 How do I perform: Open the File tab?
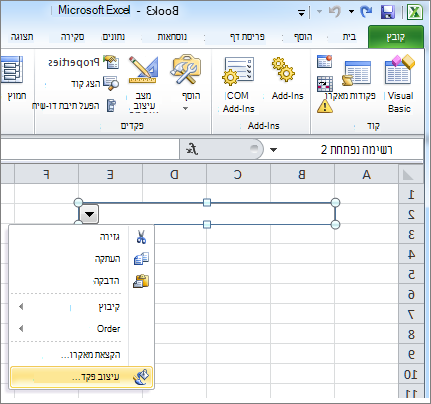coord(396,37)
